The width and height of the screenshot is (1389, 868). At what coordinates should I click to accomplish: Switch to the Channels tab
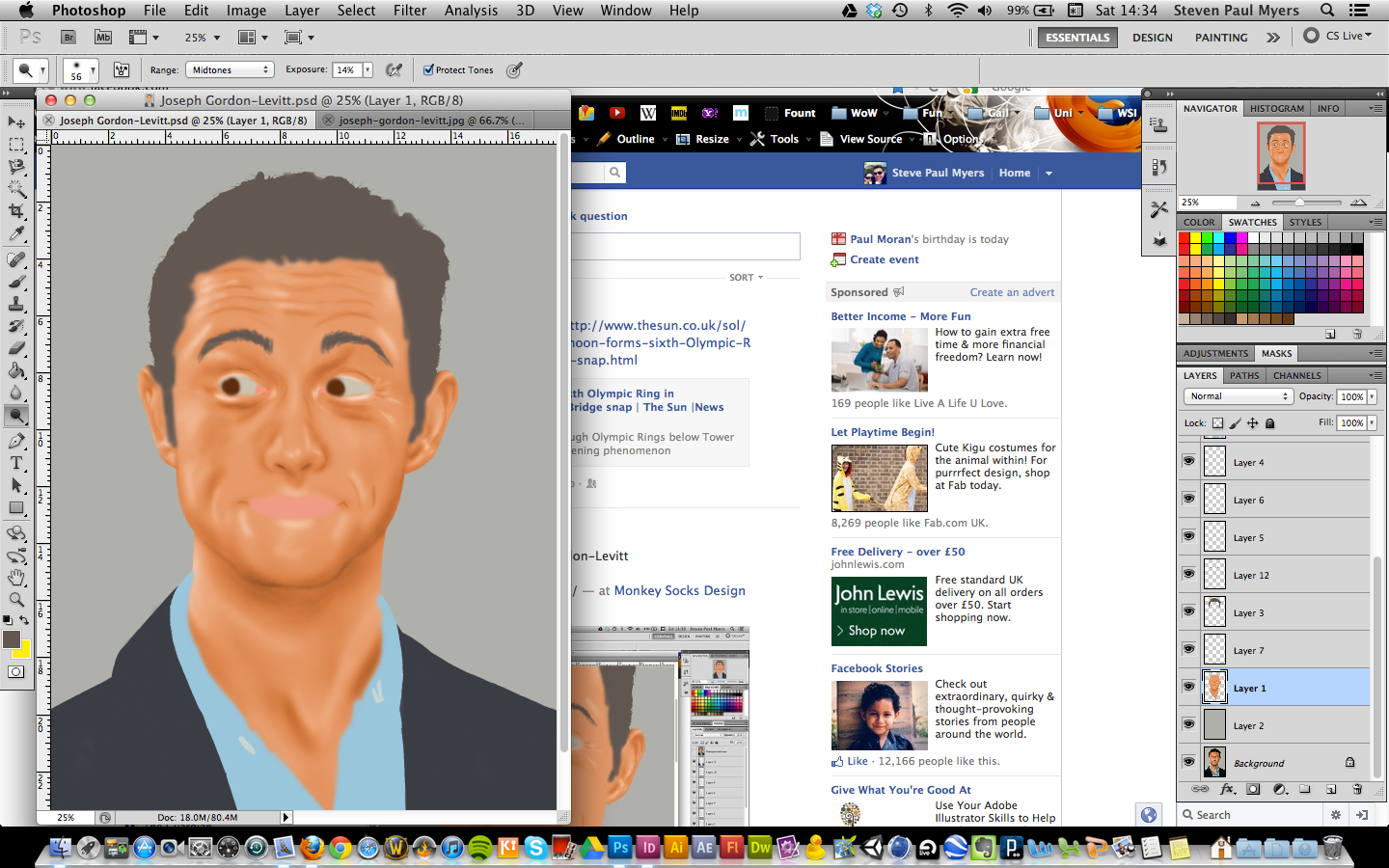pos(1296,375)
